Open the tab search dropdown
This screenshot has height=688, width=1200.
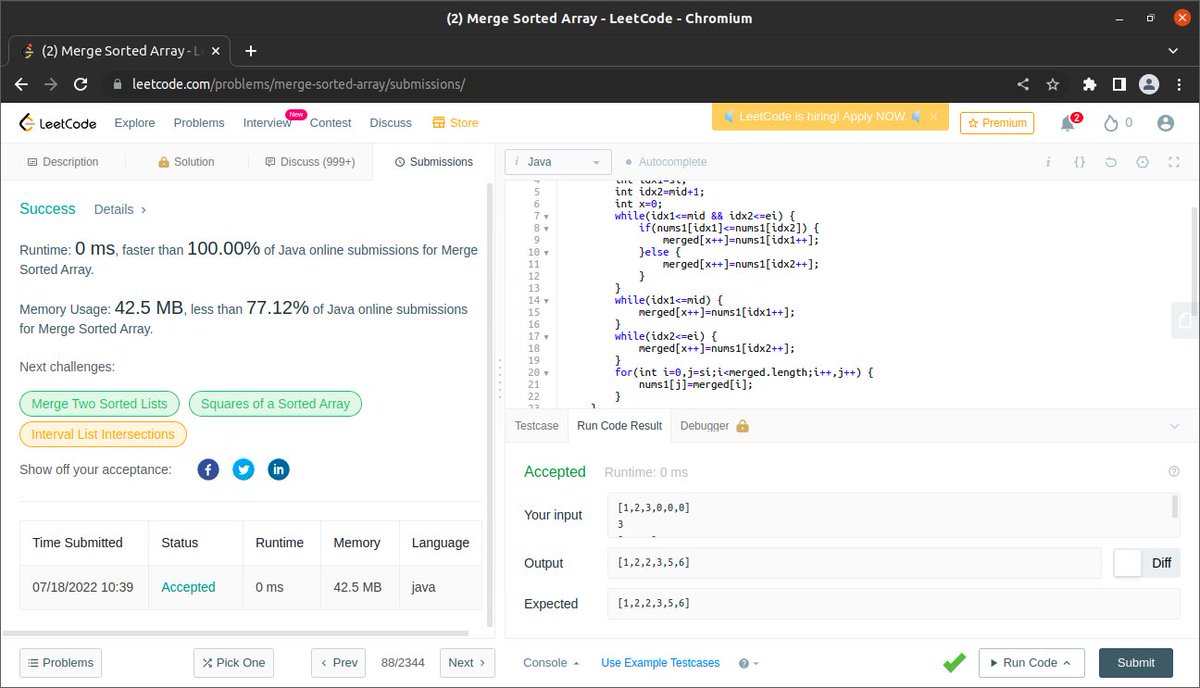tap(1174, 51)
